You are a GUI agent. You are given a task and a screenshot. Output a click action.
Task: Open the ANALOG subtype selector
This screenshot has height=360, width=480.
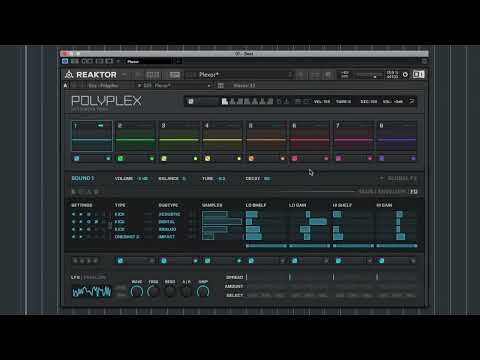(167, 229)
